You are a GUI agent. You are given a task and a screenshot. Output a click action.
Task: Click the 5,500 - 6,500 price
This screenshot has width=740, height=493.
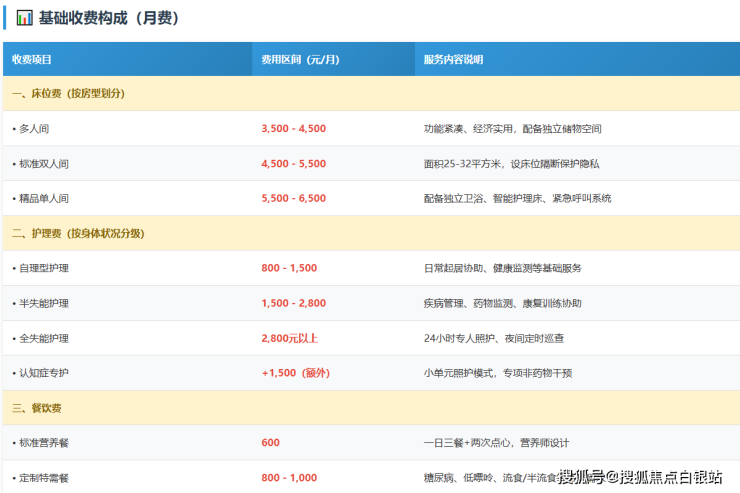pyautogui.click(x=293, y=198)
